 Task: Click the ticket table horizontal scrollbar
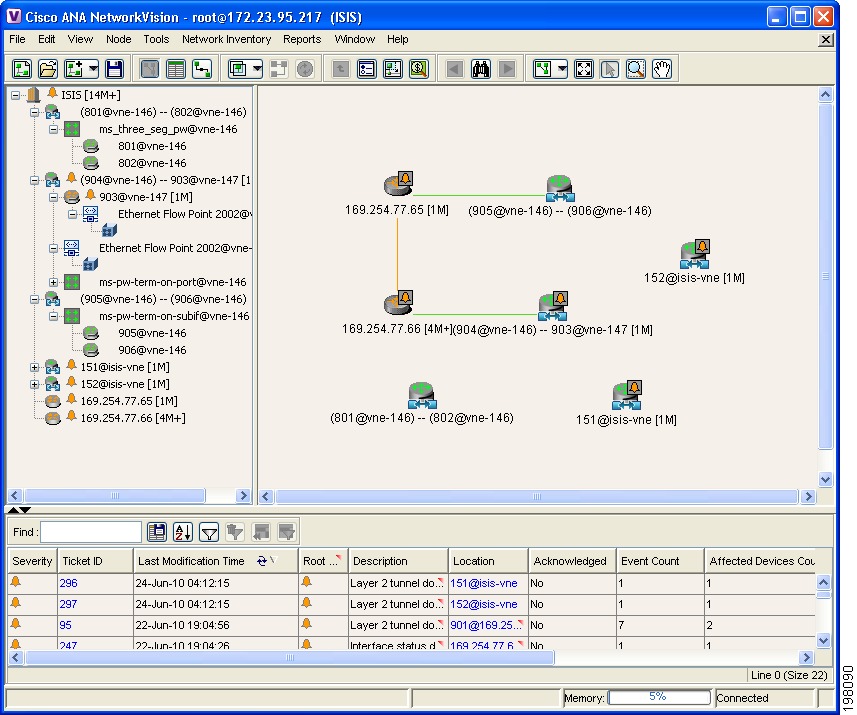(290, 657)
